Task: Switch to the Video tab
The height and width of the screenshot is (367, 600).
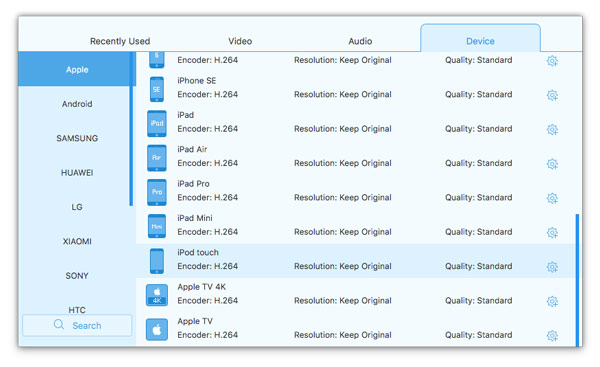Action: click(240, 41)
